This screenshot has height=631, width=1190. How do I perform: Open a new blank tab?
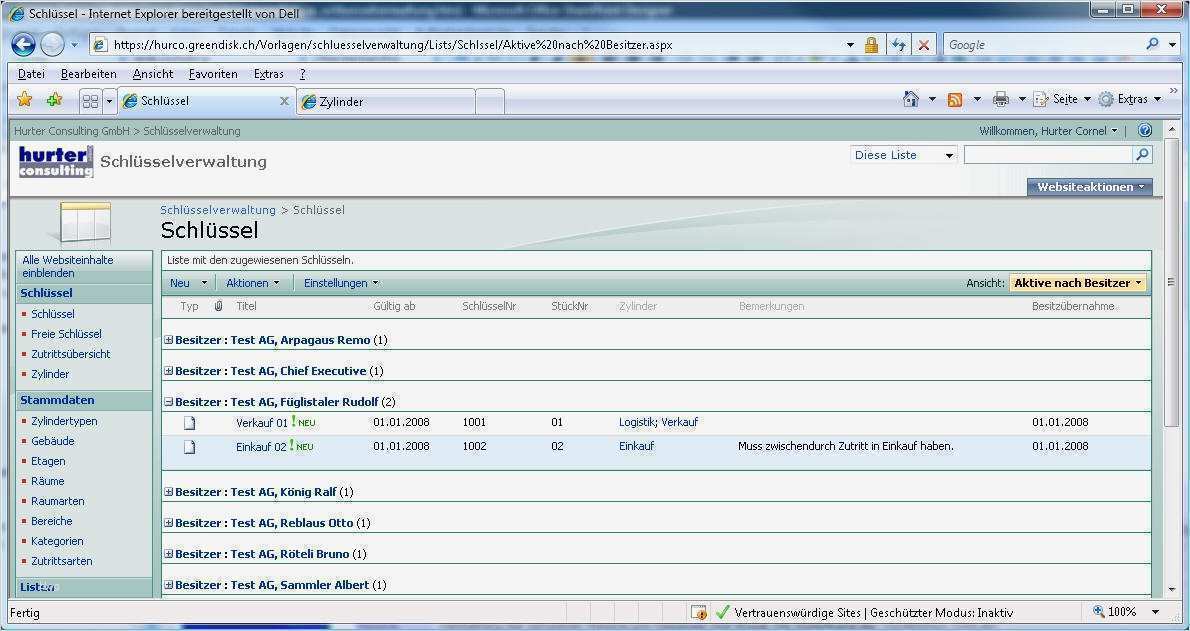(490, 101)
